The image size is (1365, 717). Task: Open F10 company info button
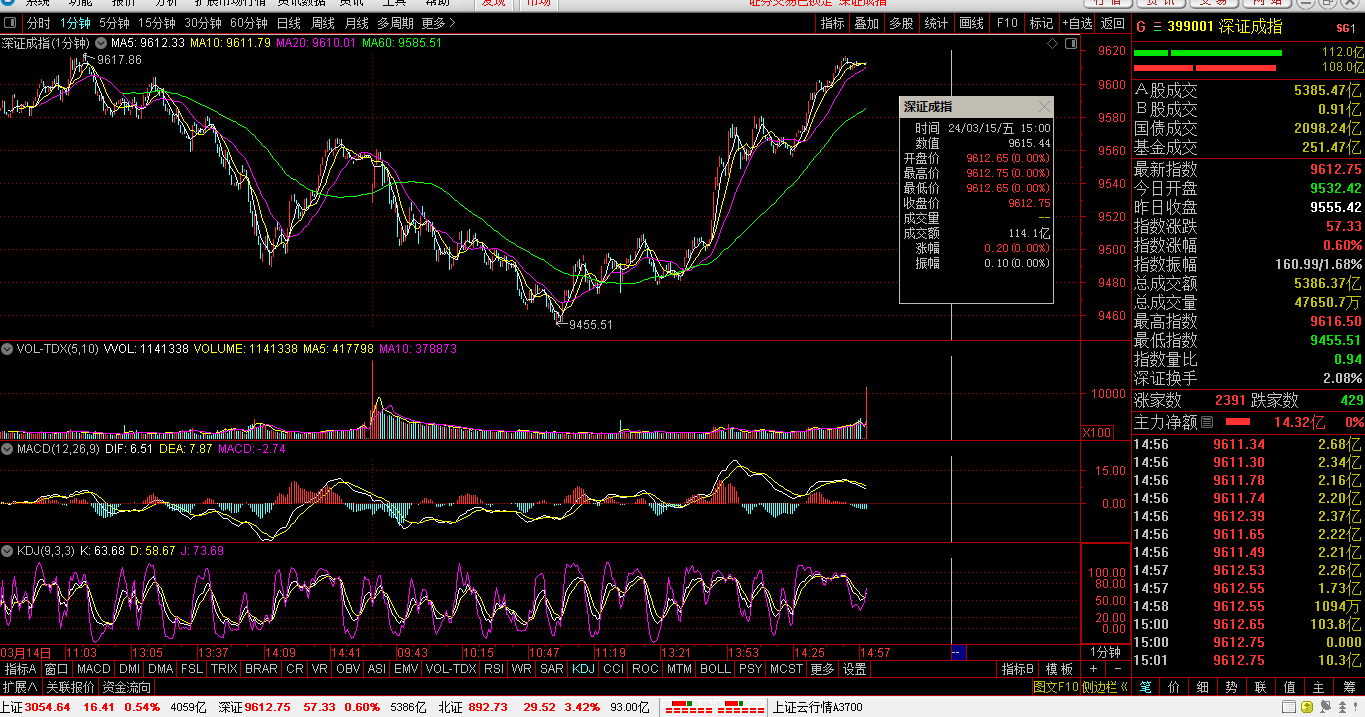coord(1007,23)
